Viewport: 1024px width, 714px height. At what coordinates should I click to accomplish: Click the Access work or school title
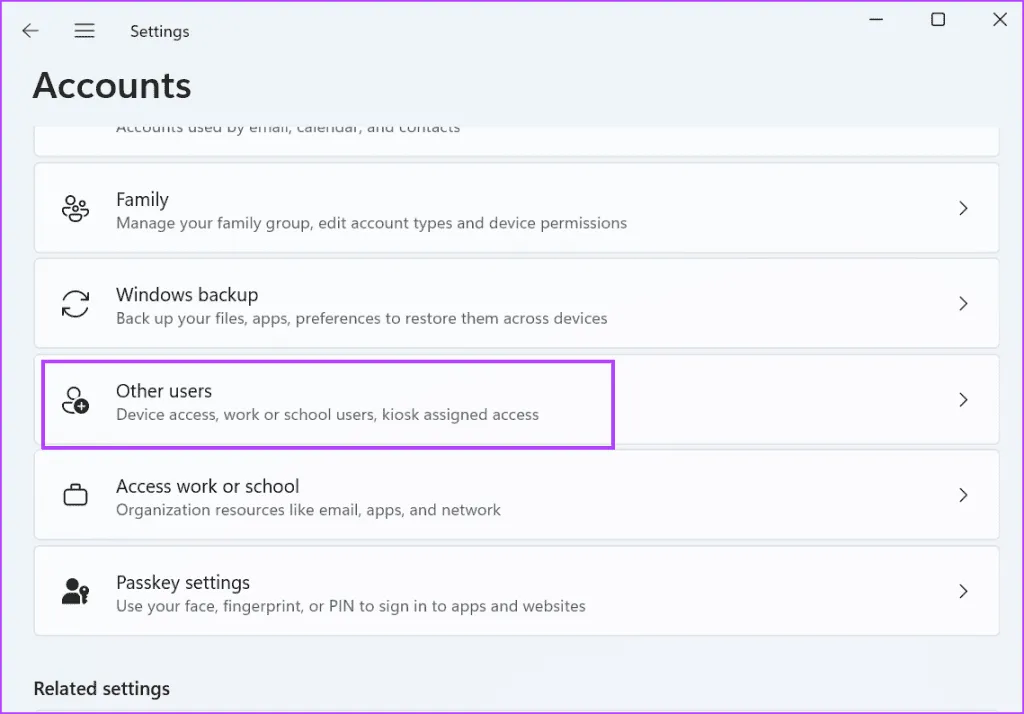207,487
